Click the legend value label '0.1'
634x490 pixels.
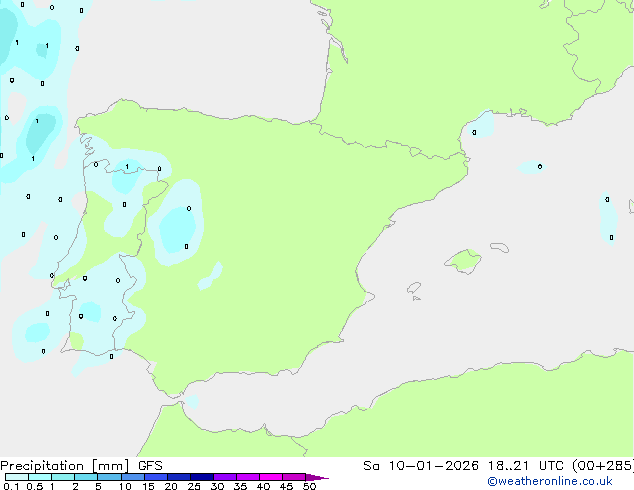11,486
